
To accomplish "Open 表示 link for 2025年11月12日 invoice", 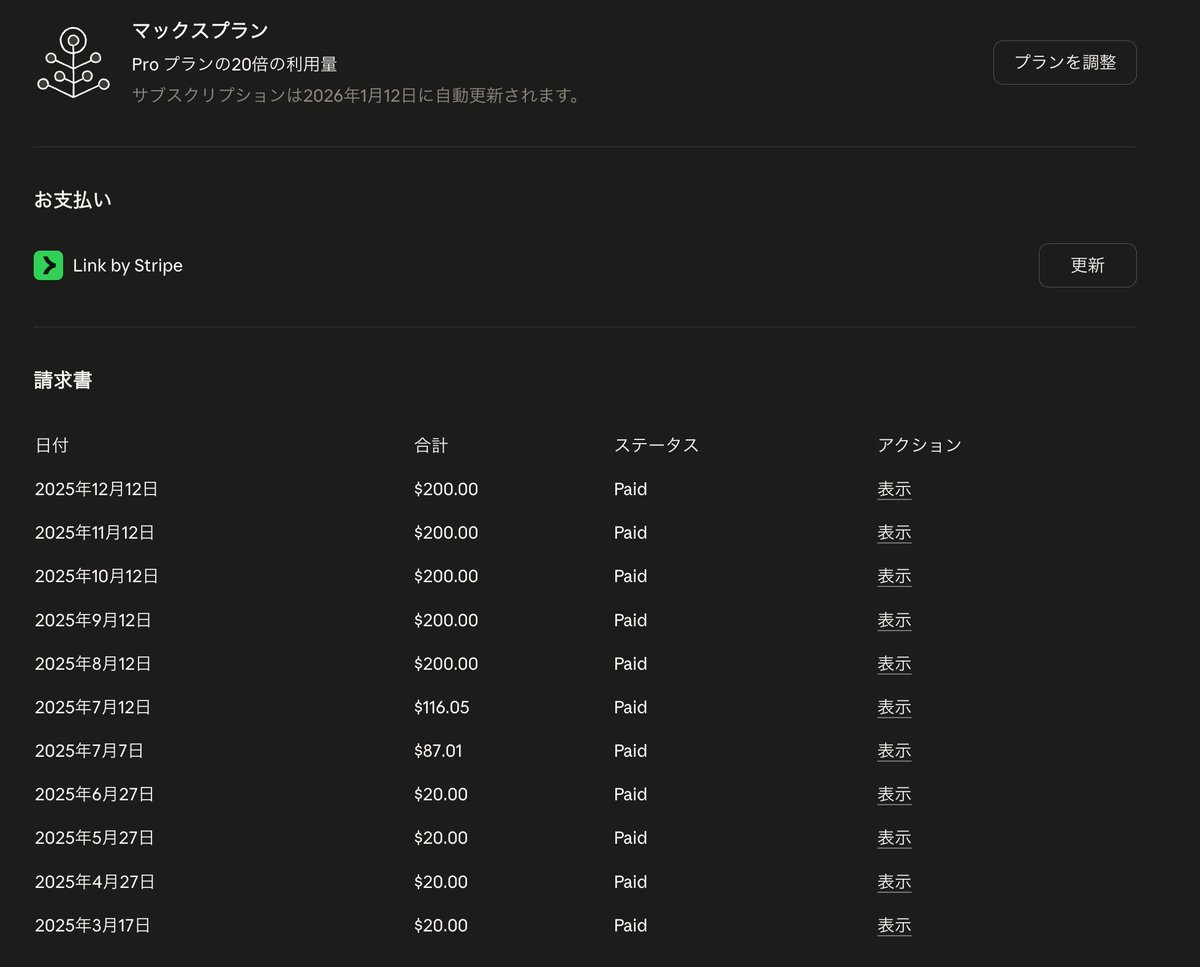I will coord(894,533).
